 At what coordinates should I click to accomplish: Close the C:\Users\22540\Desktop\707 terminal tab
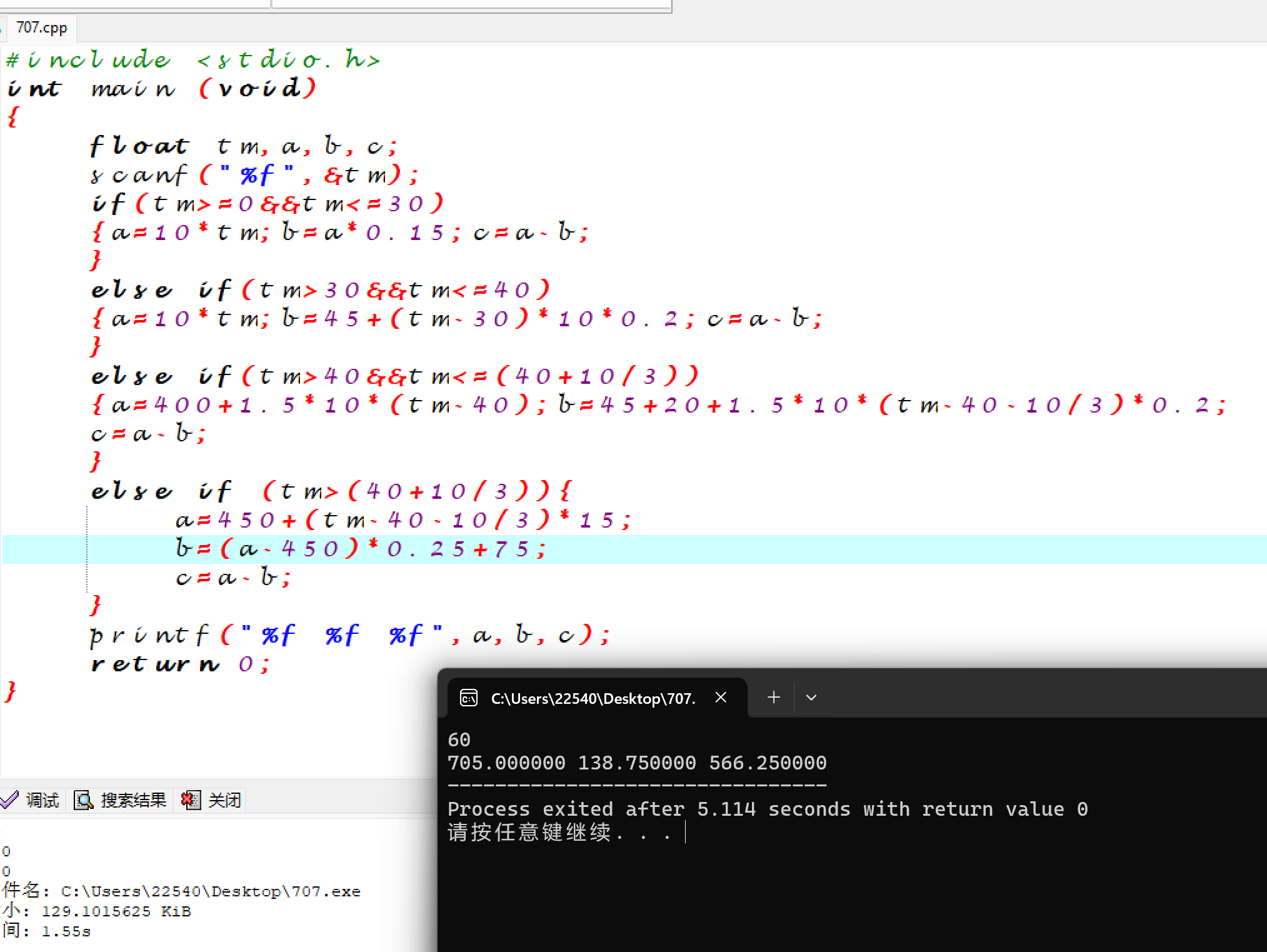coord(721,698)
